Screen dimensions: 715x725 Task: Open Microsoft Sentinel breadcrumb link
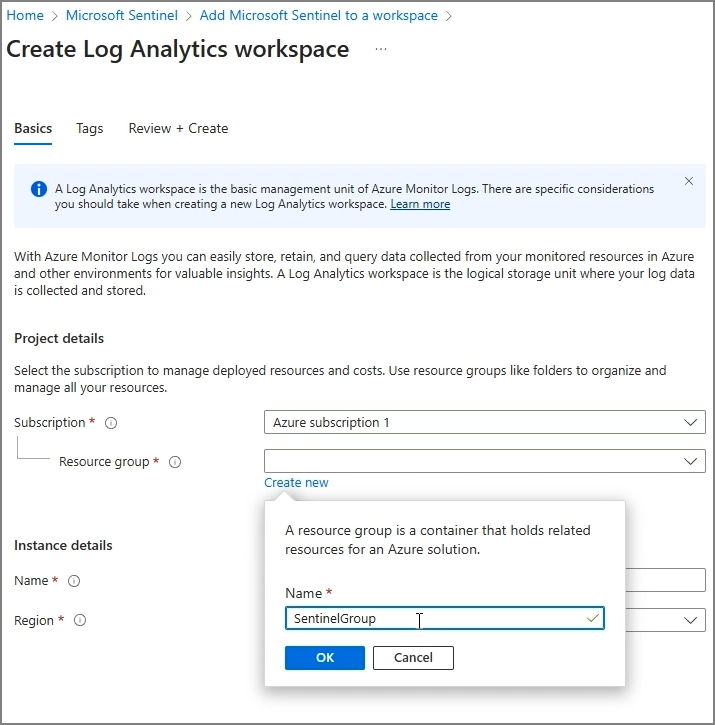pos(122,15)
